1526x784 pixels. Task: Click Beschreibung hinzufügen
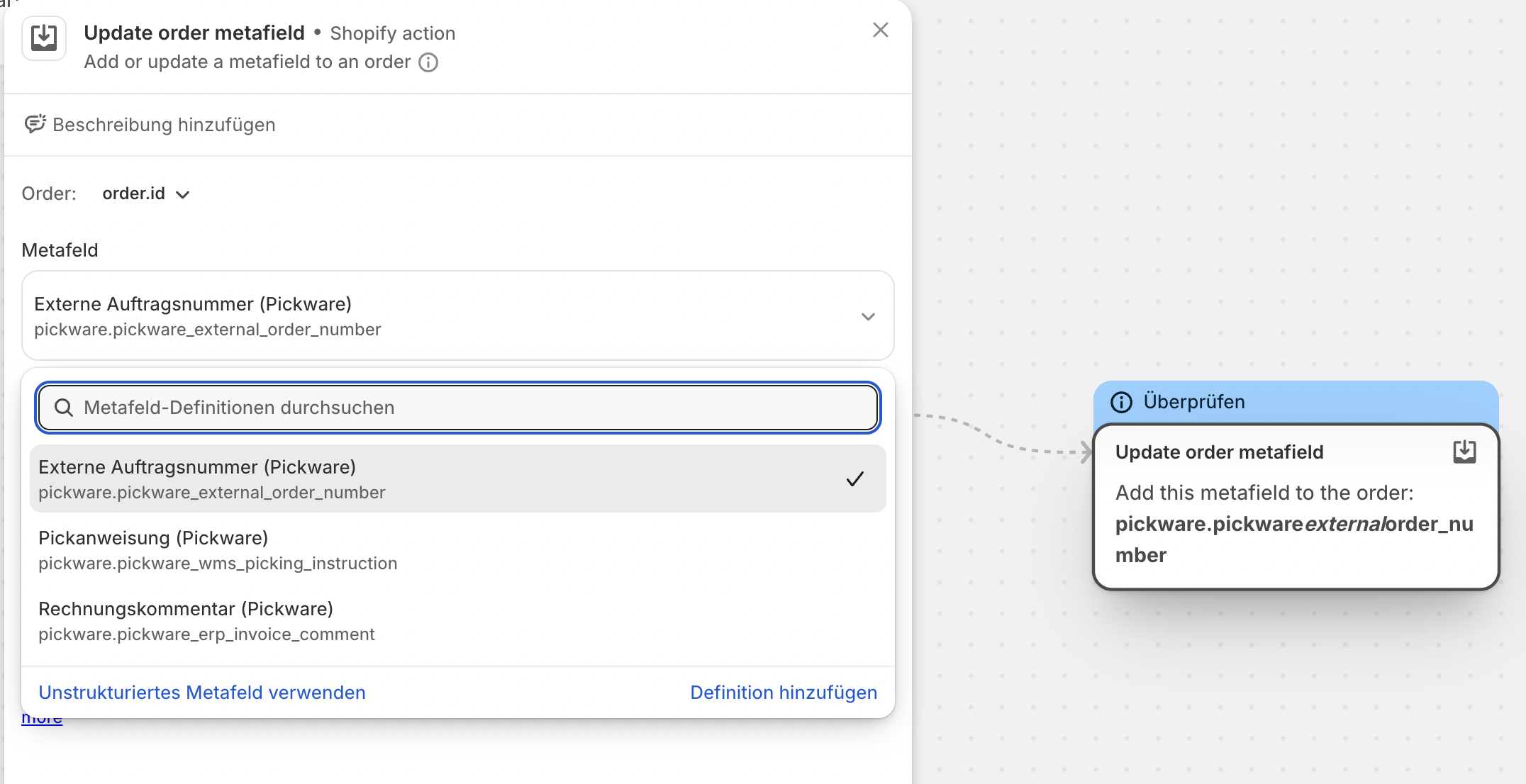[x=164, y=125]
